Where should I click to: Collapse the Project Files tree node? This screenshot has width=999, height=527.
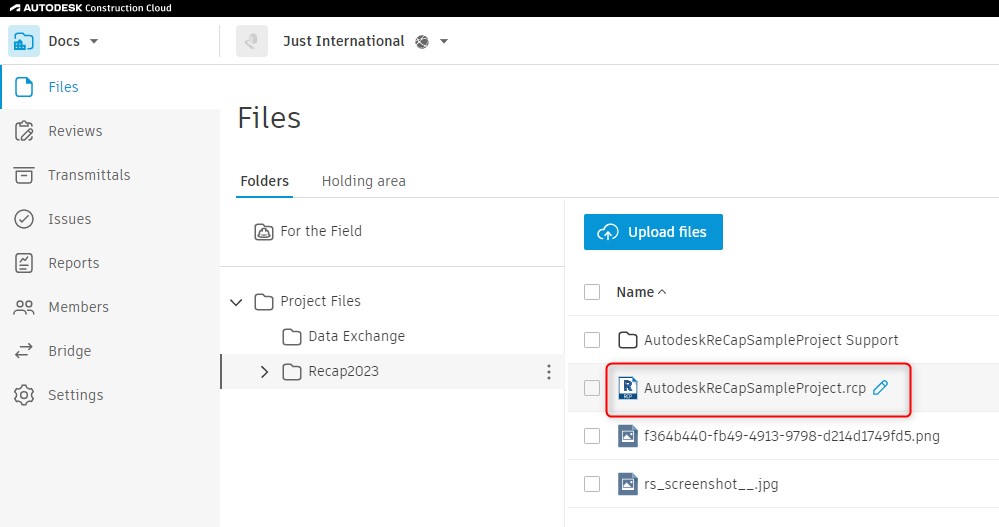(236, 302)
